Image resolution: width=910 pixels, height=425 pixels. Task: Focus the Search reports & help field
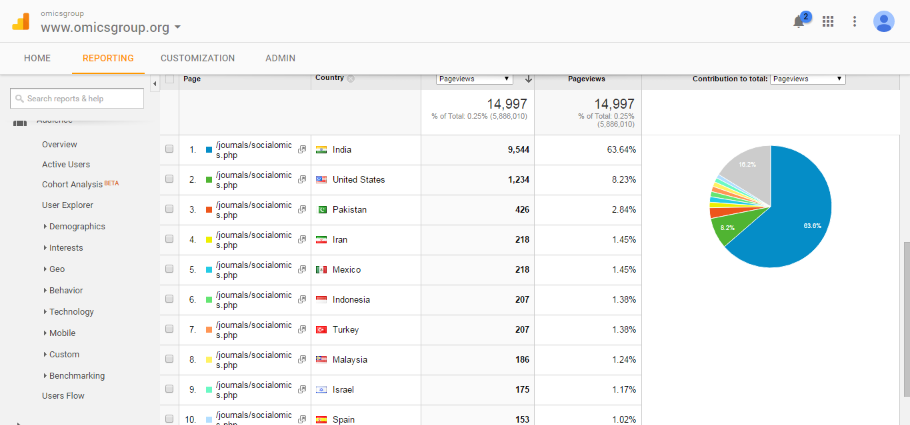(x=77, y=99)
